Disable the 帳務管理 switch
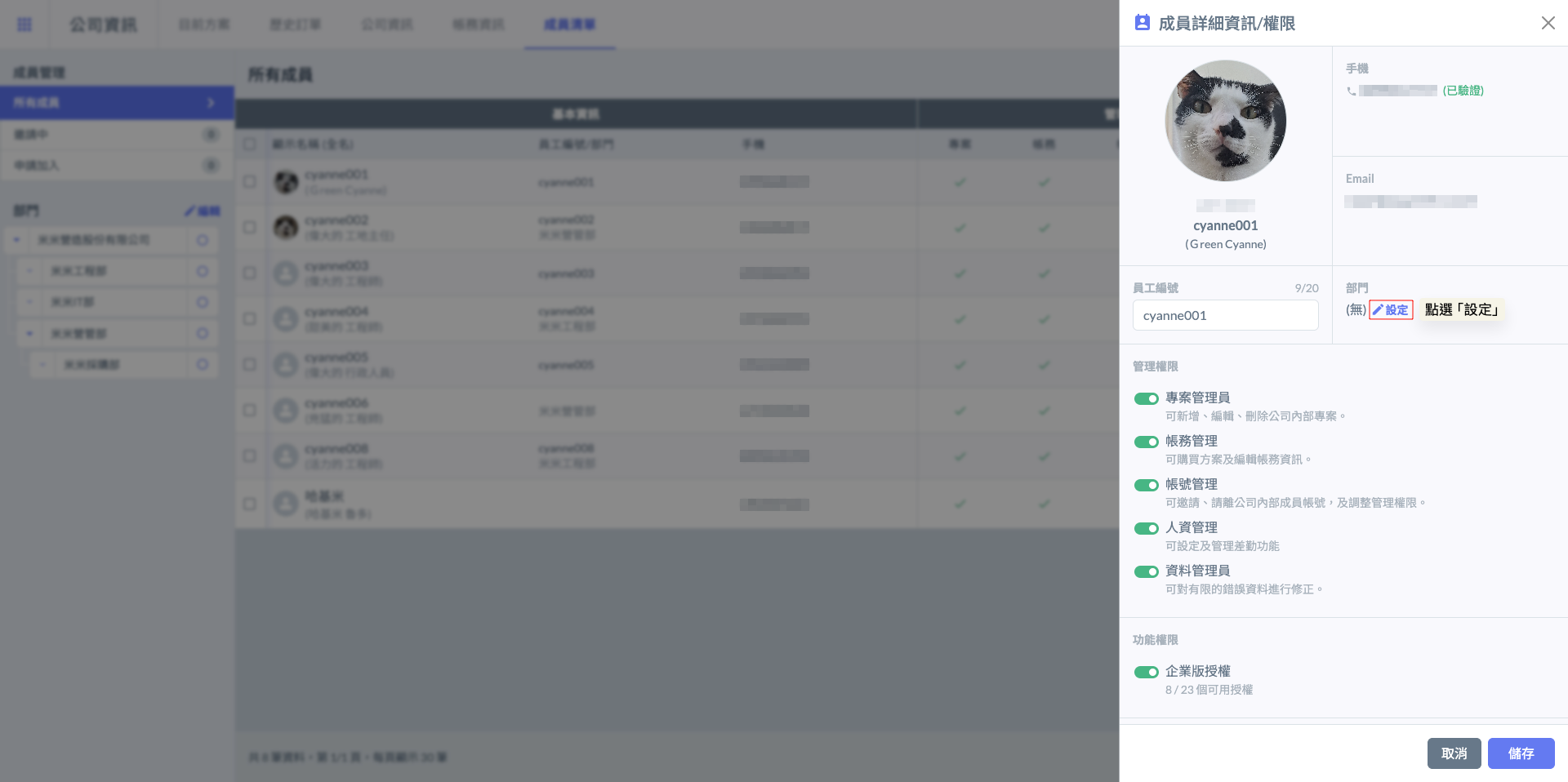Screen dimensions: 1568x782 (x=1146, y=442)
